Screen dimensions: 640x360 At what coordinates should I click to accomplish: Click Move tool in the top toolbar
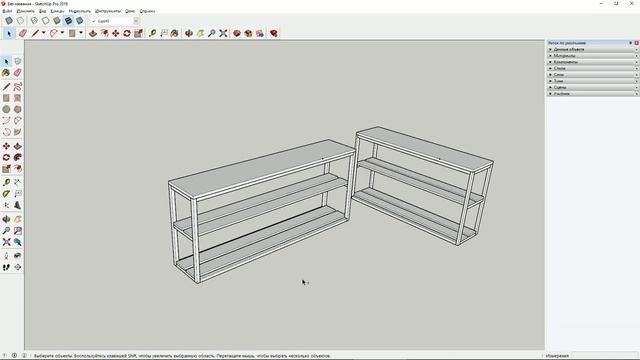tap(116, 33)
